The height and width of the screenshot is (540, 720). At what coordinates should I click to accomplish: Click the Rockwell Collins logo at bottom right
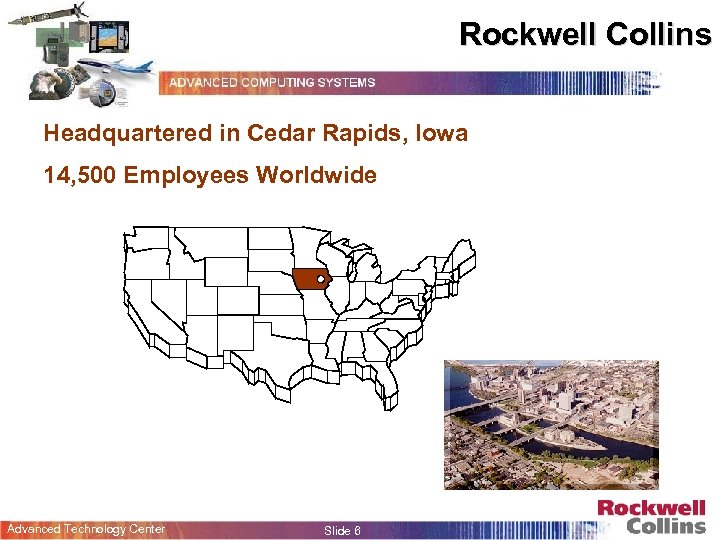(651, 517)
